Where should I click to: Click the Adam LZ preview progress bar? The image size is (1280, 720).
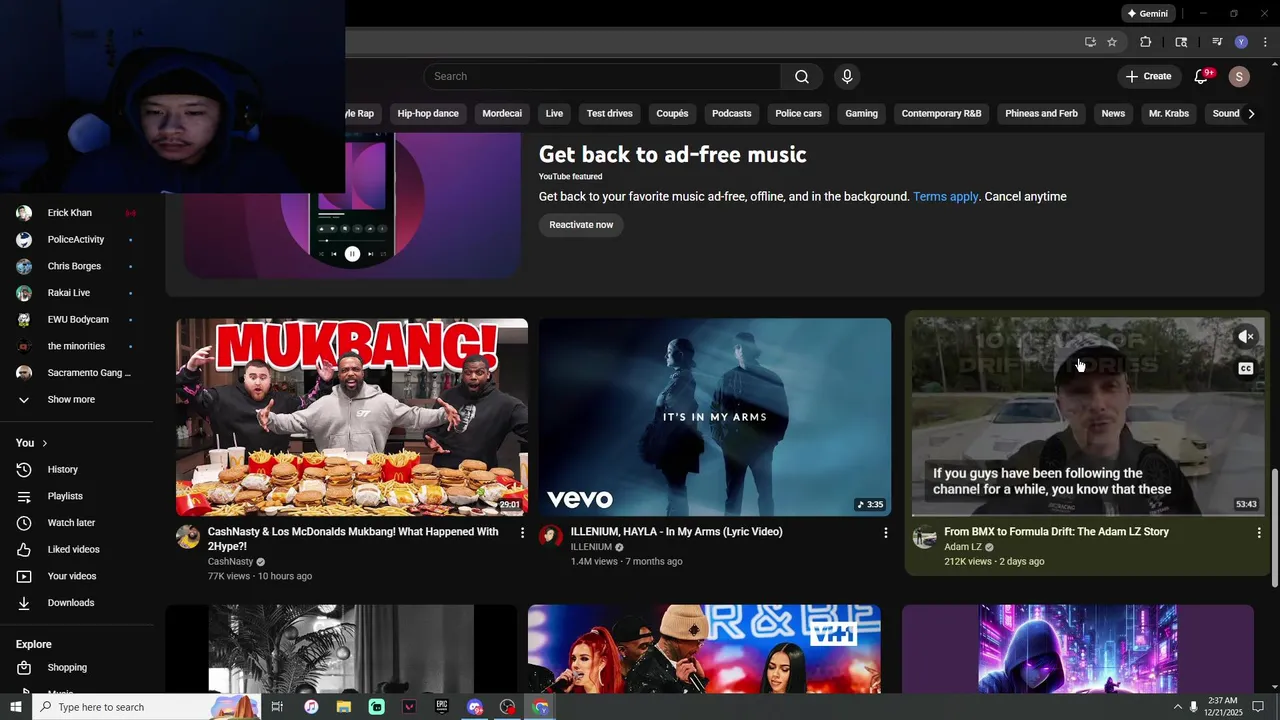[x=1088, y=515]
